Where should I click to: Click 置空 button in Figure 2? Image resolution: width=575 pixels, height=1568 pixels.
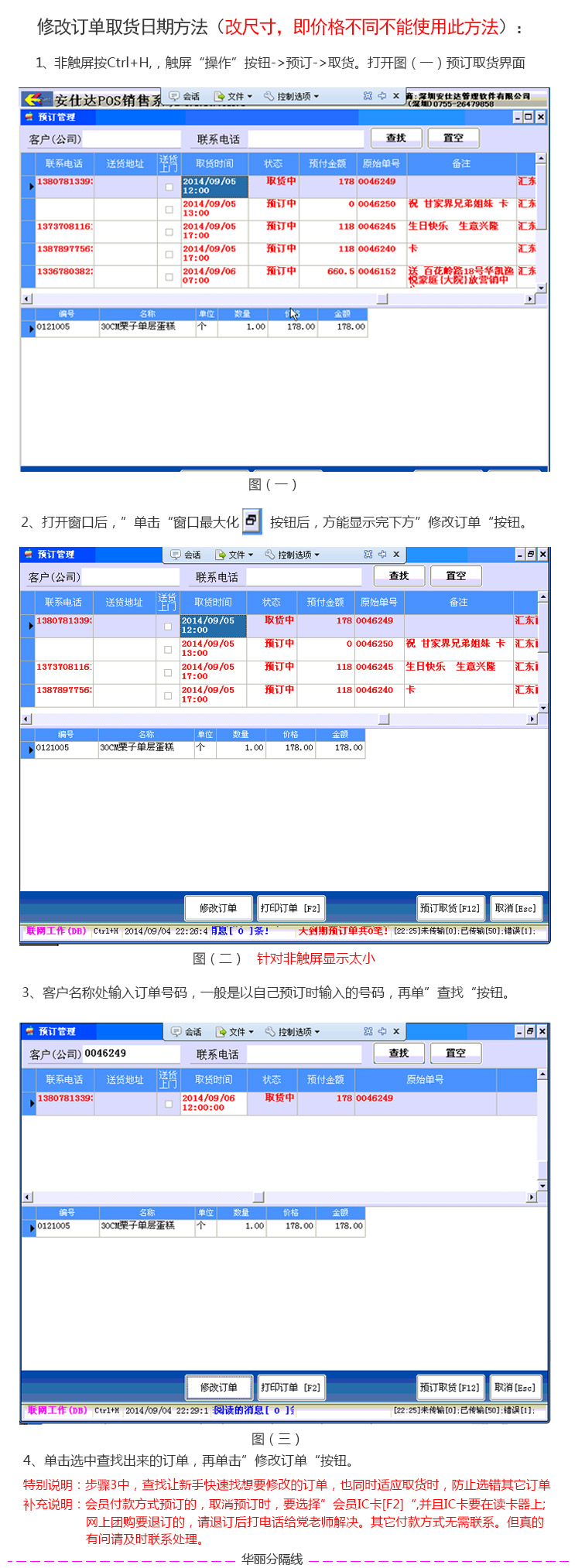coord(457,576)
